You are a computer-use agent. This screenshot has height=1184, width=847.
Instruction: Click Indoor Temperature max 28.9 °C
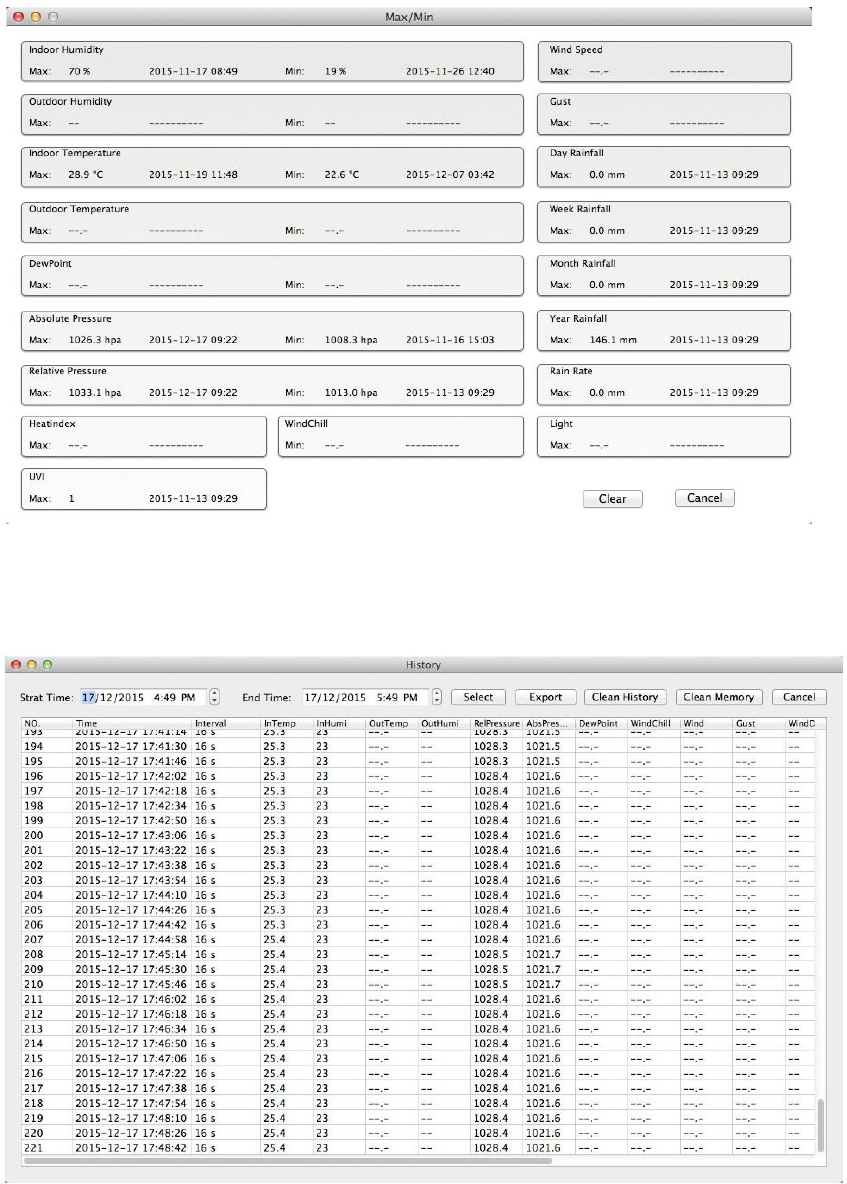pos(85,174)
